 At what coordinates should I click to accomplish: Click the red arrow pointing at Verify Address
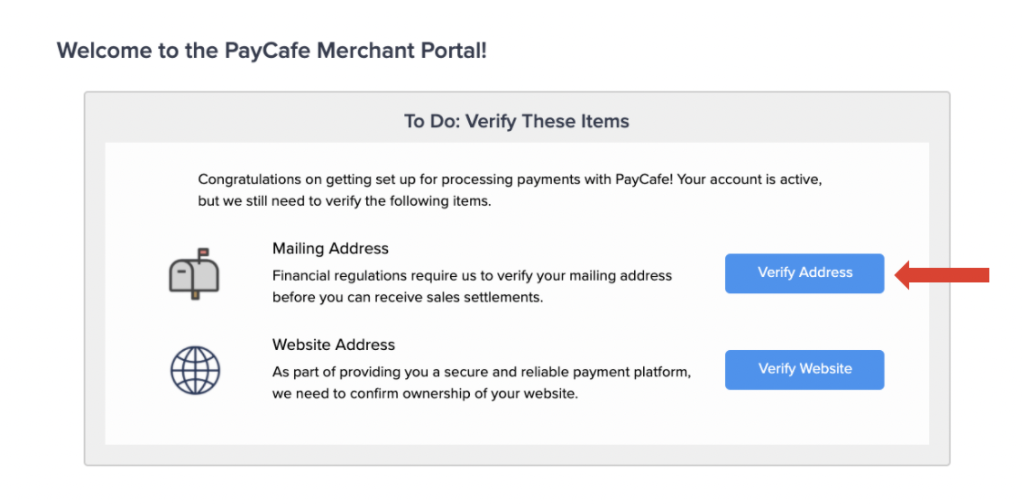(942, 275)
